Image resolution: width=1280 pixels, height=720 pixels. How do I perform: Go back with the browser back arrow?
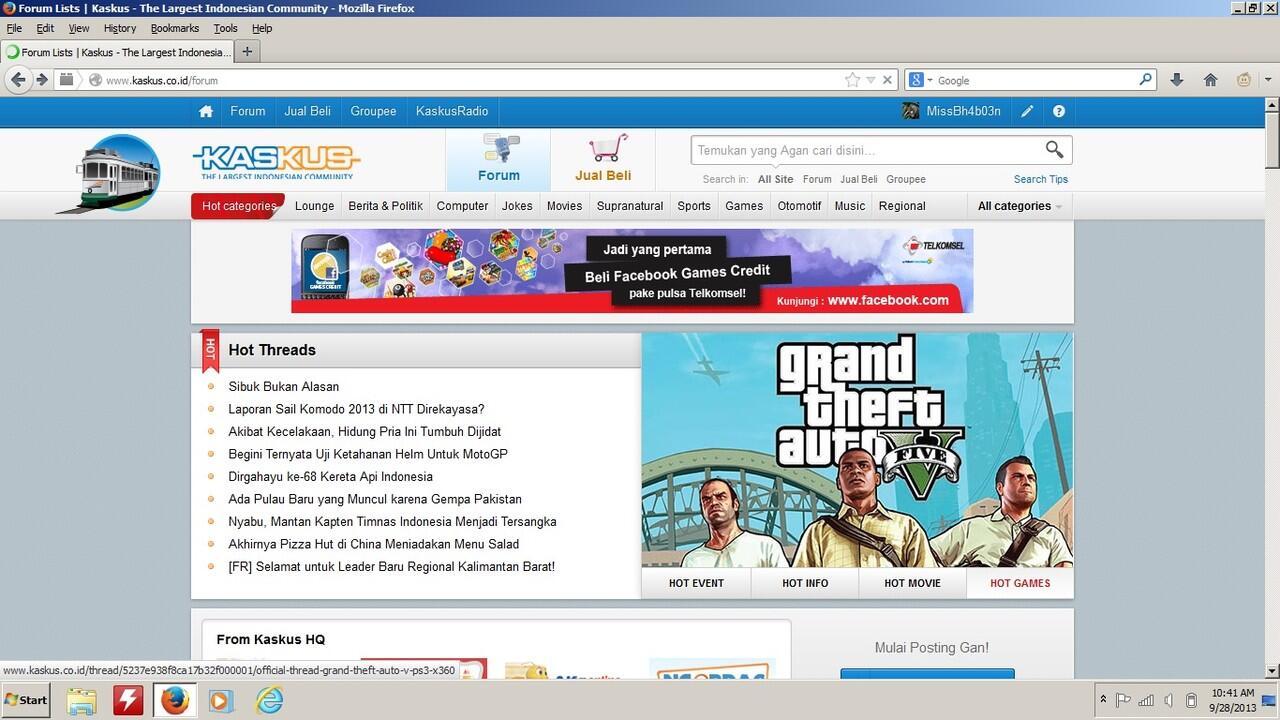click(x=18, y=80)
